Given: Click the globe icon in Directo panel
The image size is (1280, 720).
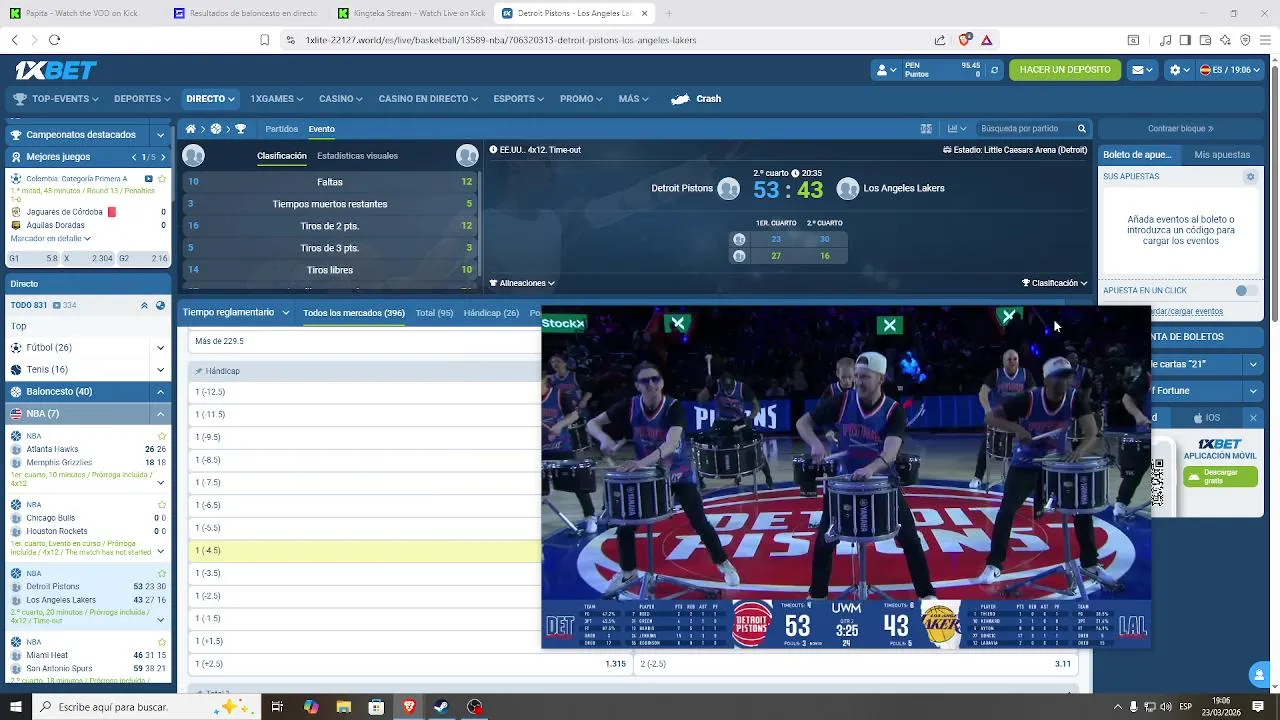Looking at the screenshot, I should pos(160,305).
